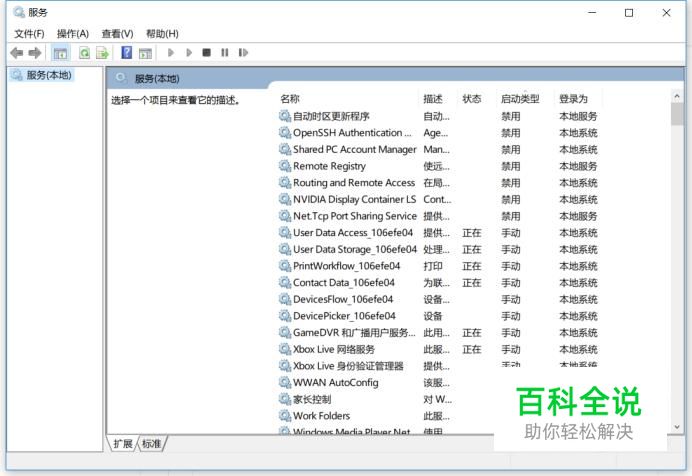The image size is (692, 476).
Task: Switch to the 扩展 tab
Action: pos(123,444)
